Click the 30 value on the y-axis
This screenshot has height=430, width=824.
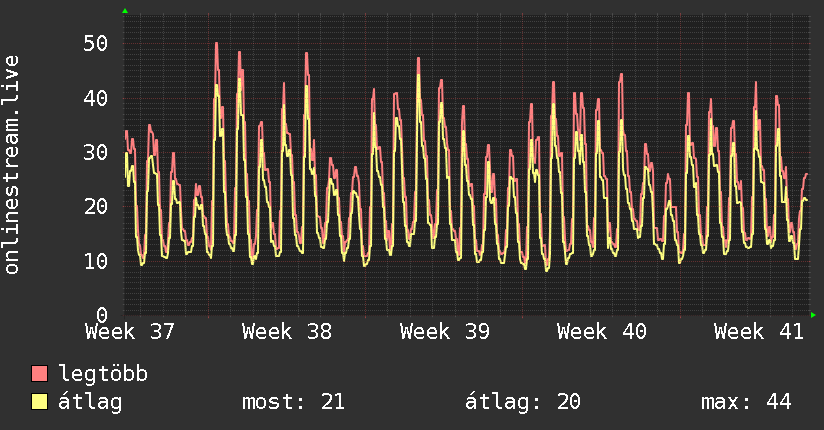click(96, 152)
